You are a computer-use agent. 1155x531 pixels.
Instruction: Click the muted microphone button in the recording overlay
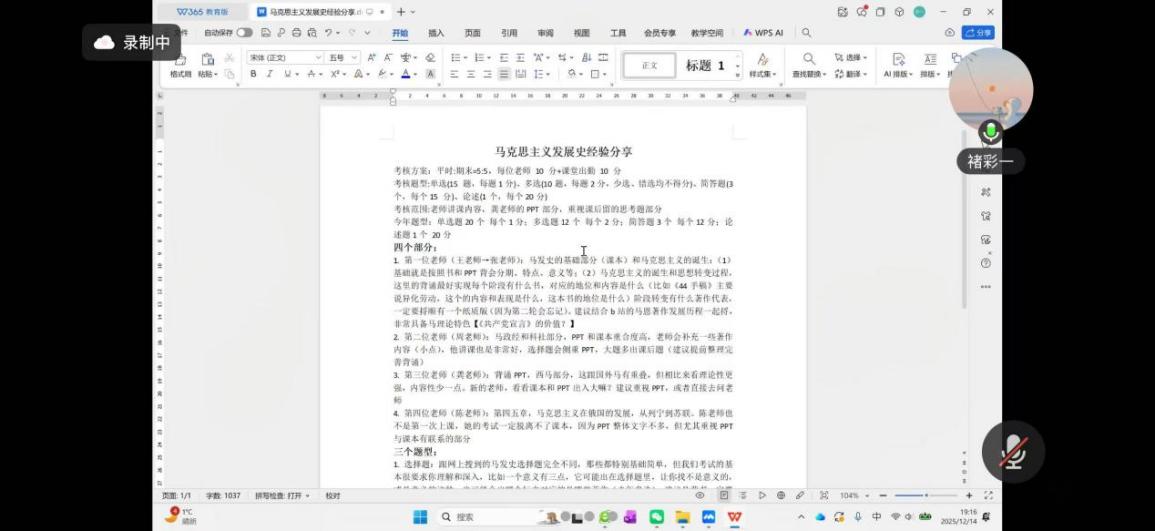[x=1012, y=452]
